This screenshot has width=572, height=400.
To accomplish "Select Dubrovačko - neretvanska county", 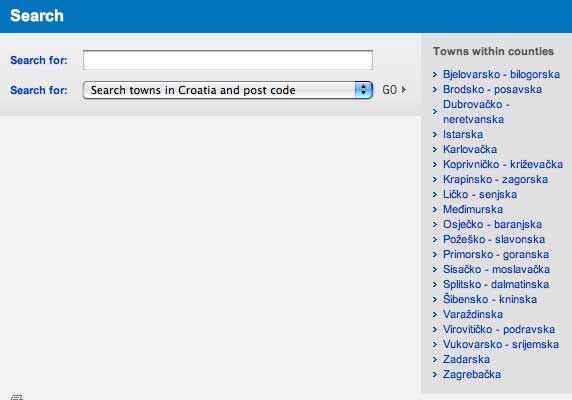I will tap(476, 112).
